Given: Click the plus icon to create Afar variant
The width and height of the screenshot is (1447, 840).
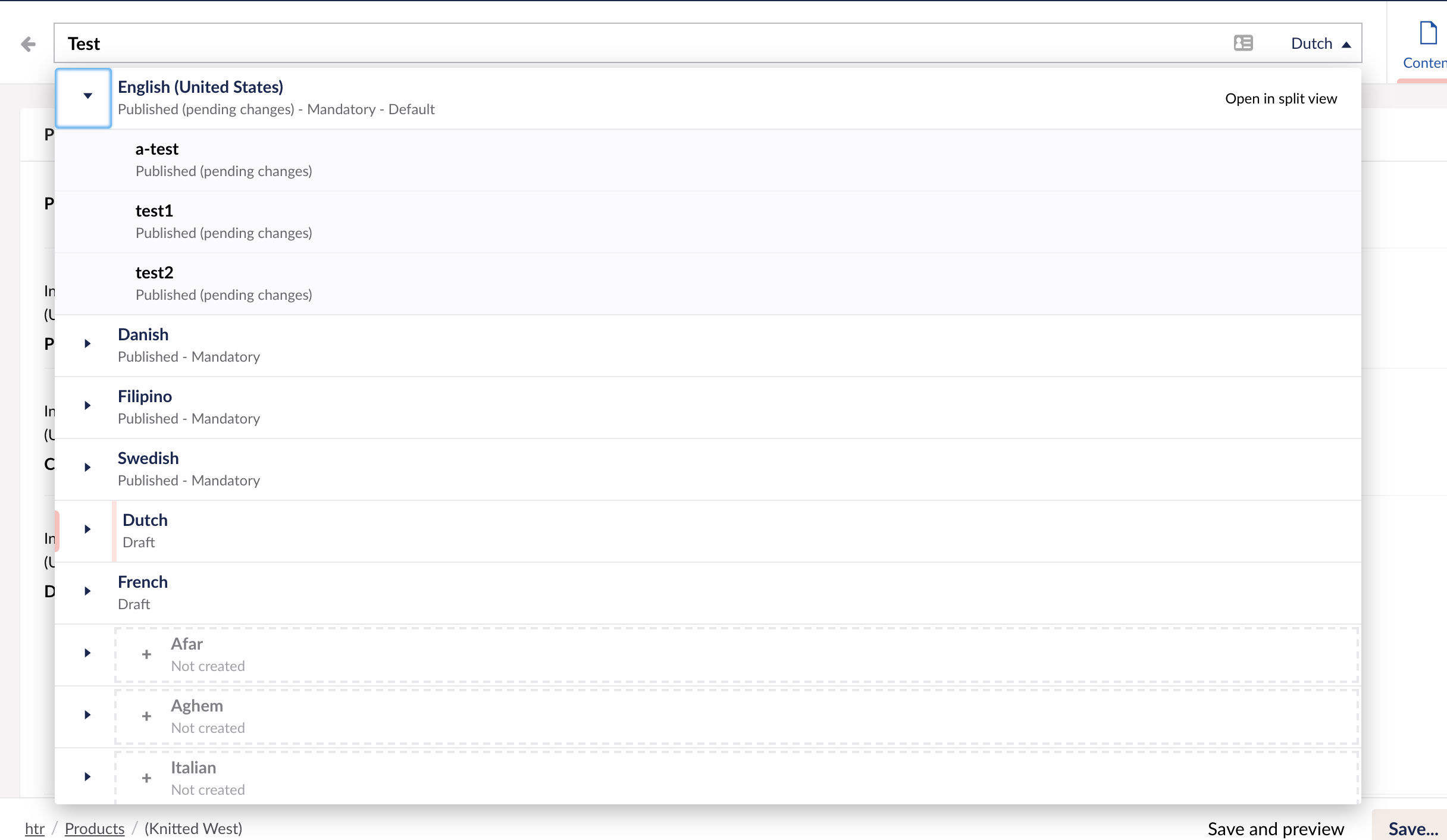Looking at the screenshot, I should click(x=146, y=654).
